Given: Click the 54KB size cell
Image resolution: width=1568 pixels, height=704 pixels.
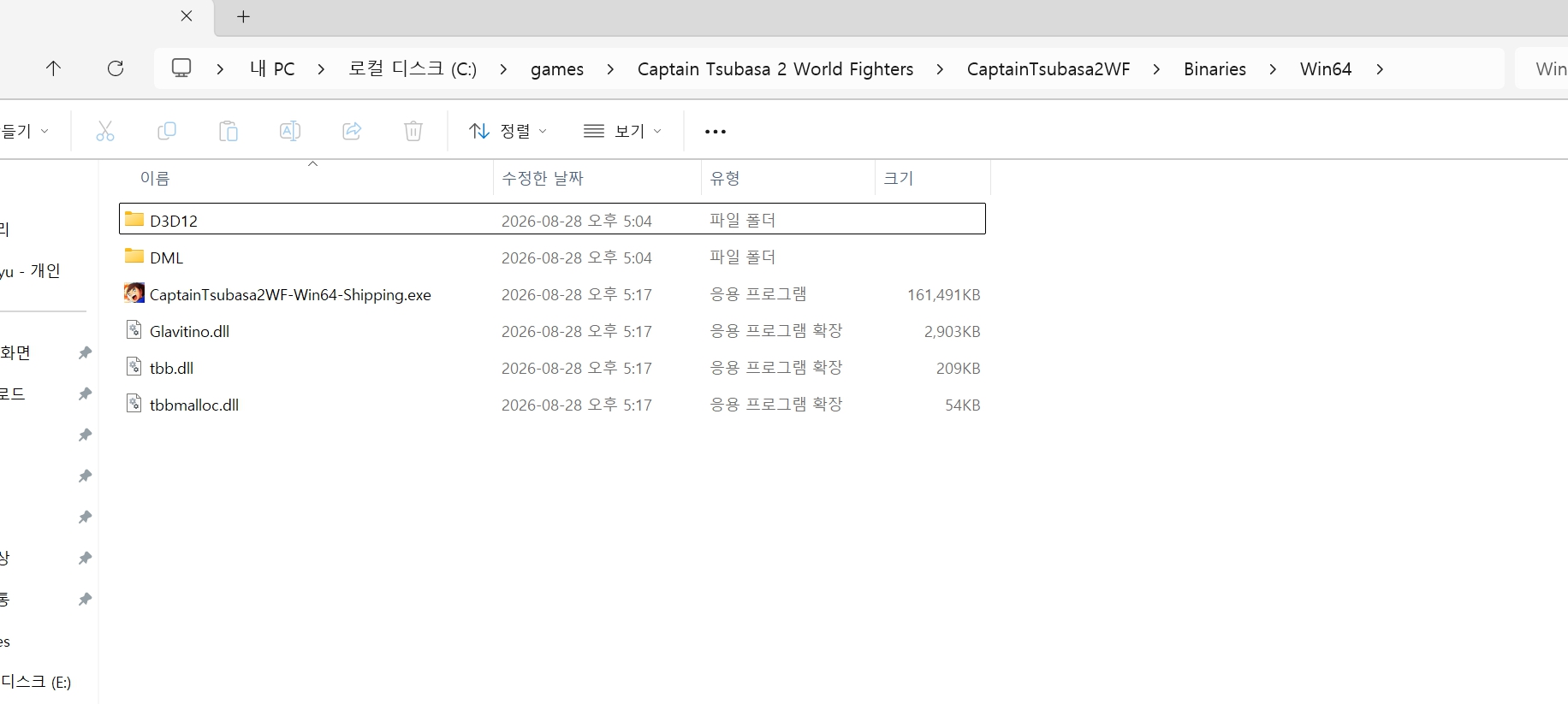Looking at the screenshot, I should click(963, 405).
